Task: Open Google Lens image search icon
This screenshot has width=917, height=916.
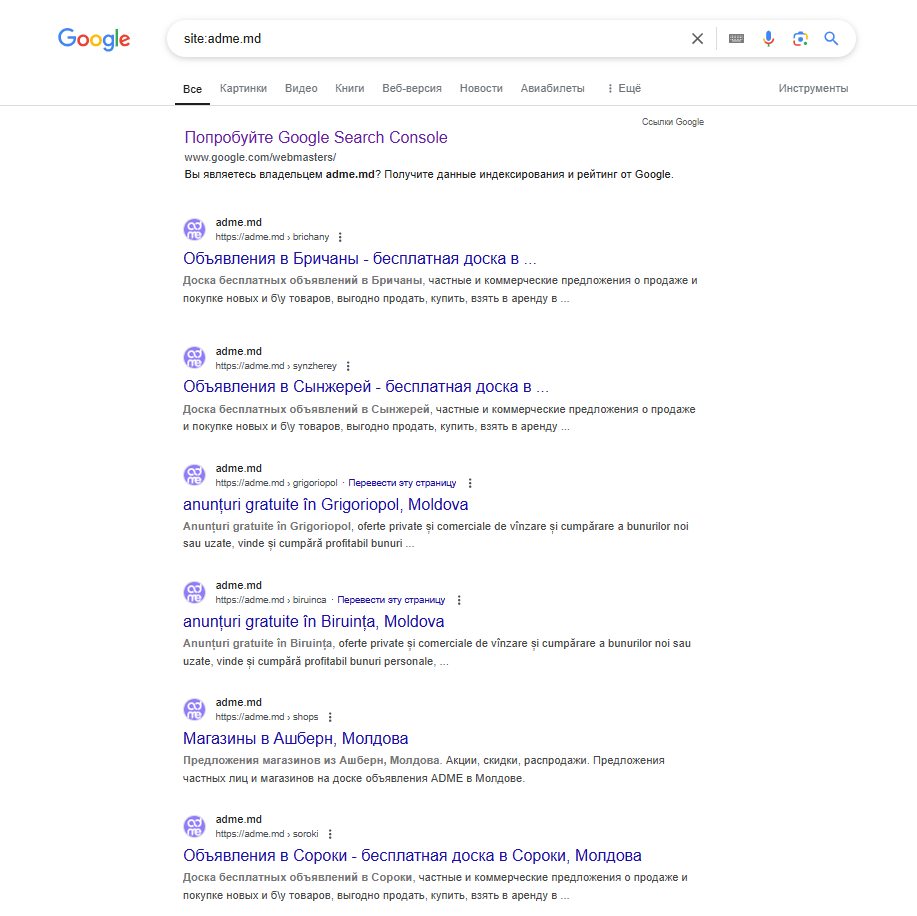Action: (799, 39)
